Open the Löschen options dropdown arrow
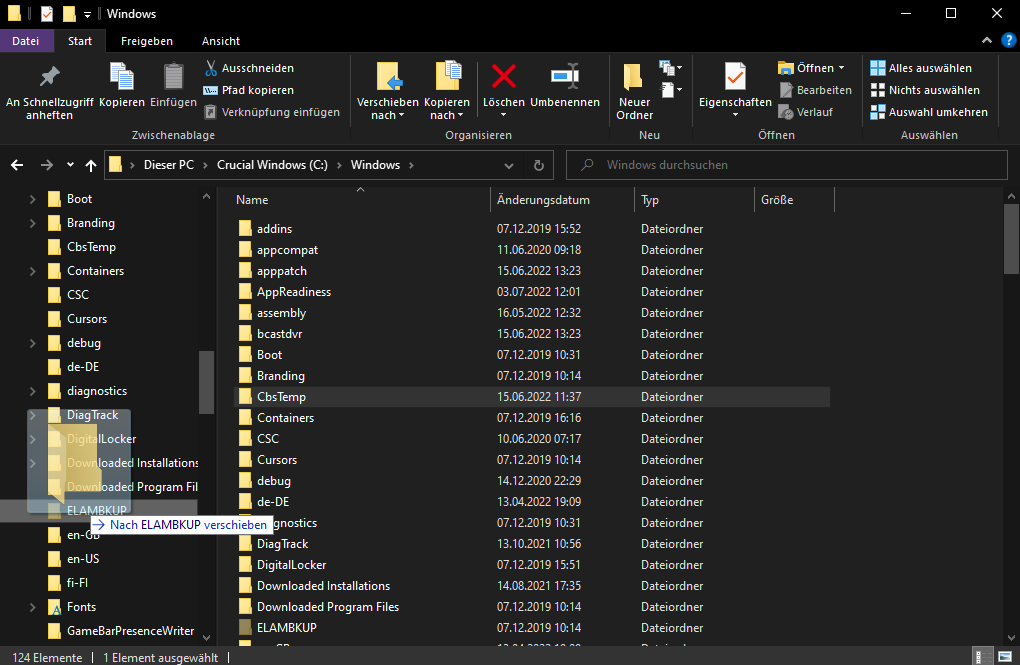The width and height of the screenshot is (1020, 665). [x=503, y=115]
